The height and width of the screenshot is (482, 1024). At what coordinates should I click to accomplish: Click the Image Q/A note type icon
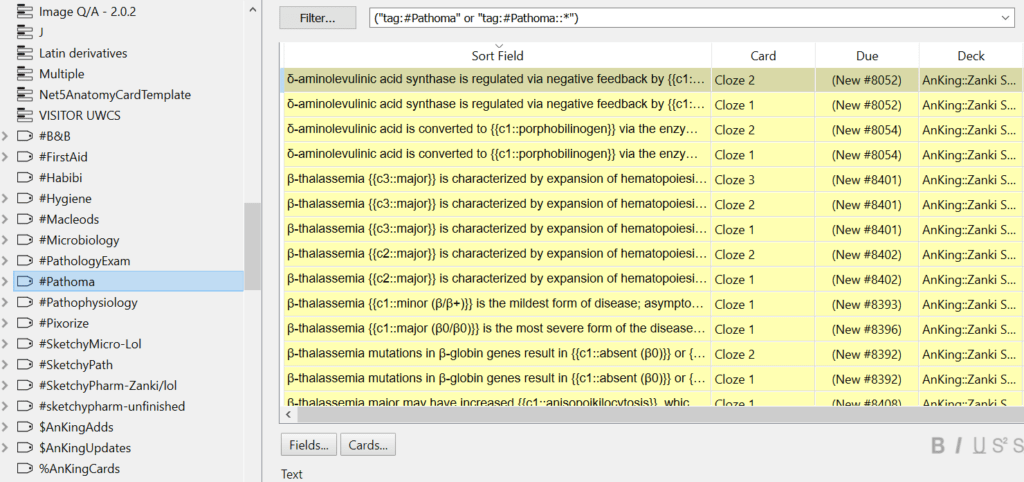tap(24, 11)
